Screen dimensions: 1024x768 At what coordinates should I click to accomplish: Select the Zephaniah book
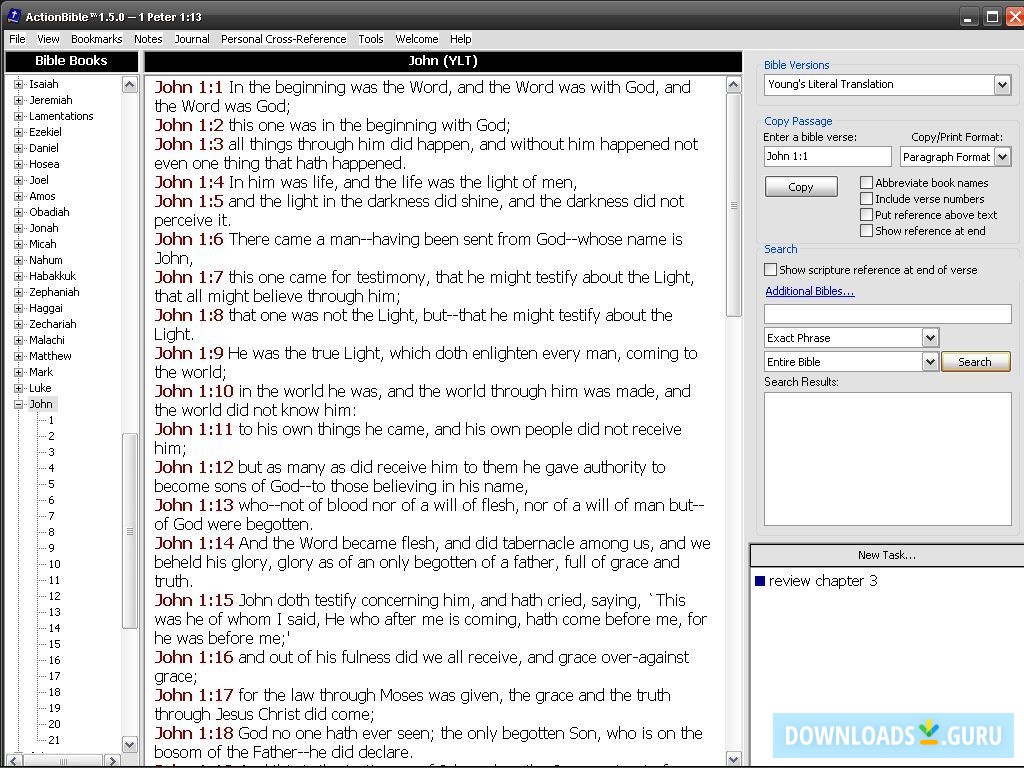click(54, 292)
